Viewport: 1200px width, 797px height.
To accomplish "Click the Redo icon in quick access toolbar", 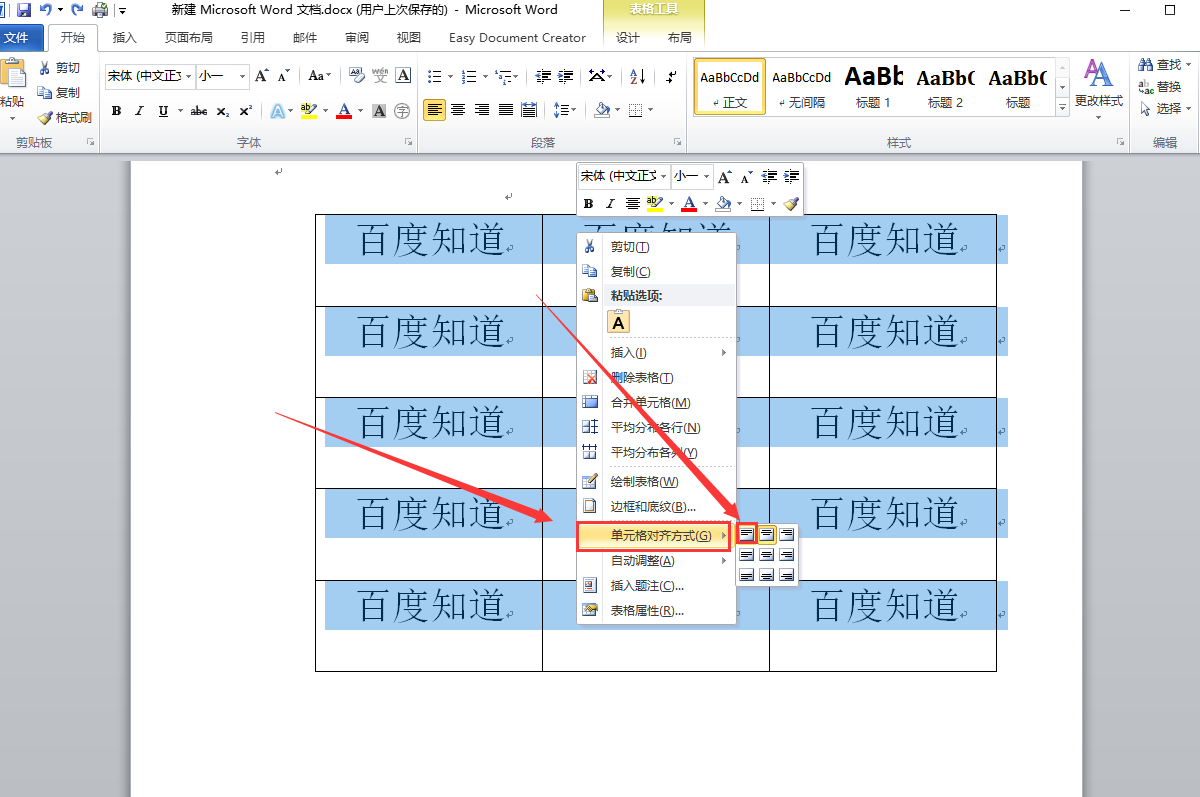I will tap(77, 10).
